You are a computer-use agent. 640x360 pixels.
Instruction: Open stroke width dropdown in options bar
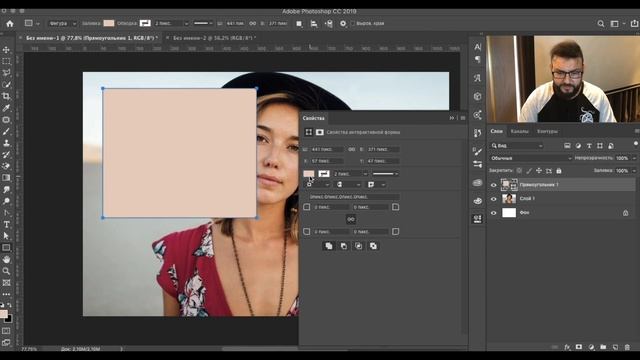(x=187, y=24)
